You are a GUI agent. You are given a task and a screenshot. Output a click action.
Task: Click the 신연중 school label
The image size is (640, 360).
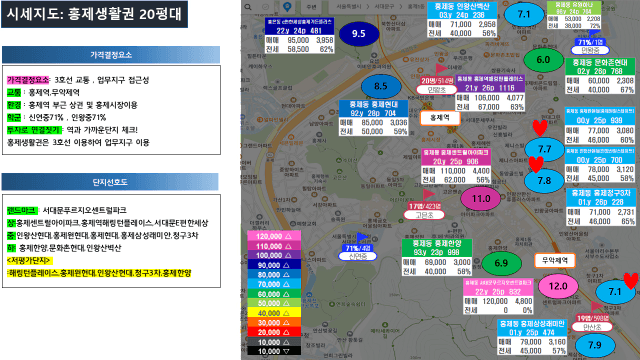point(358,256)
